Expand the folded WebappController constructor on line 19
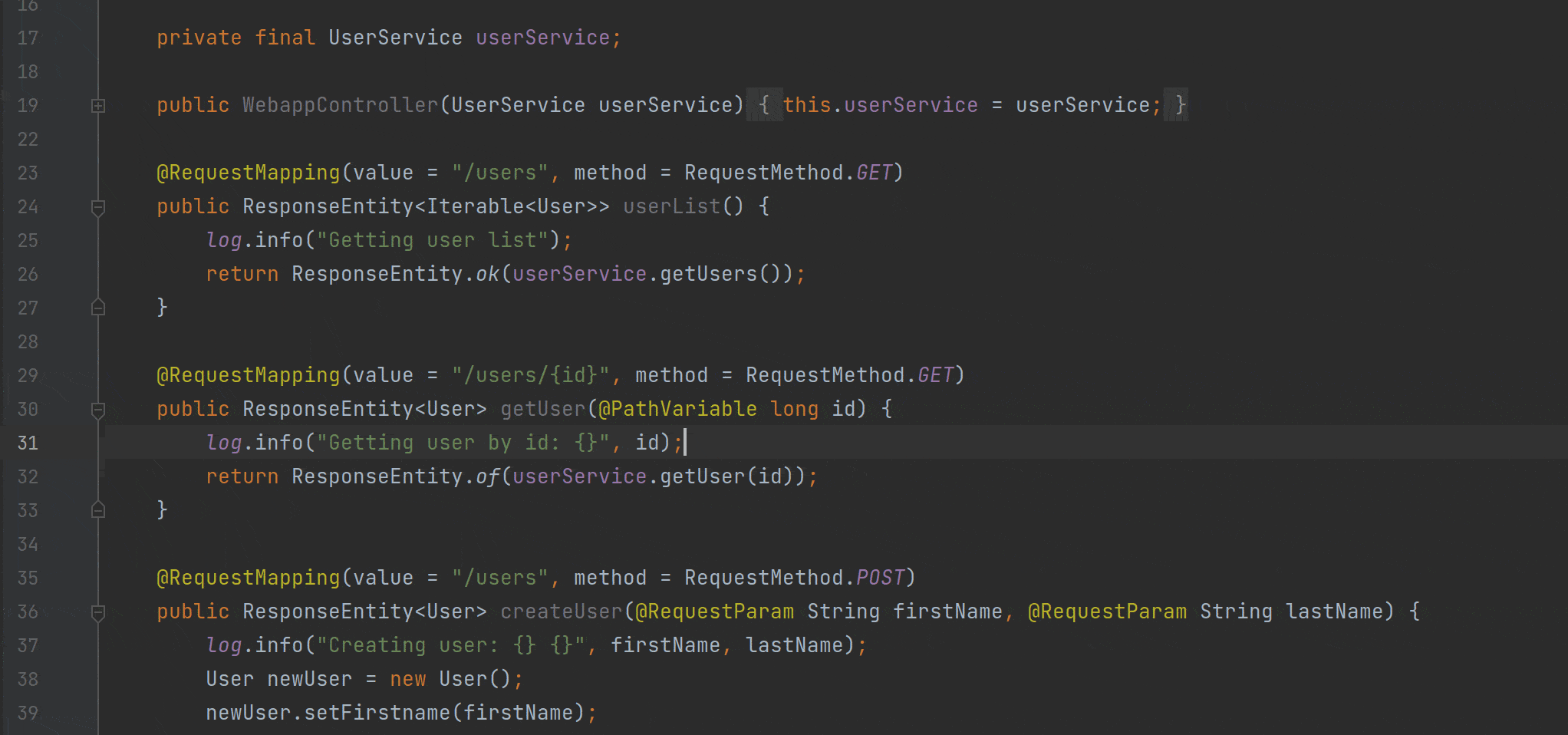The height and width of the screenshot is (735, 1568). click(x=98, y=106)
